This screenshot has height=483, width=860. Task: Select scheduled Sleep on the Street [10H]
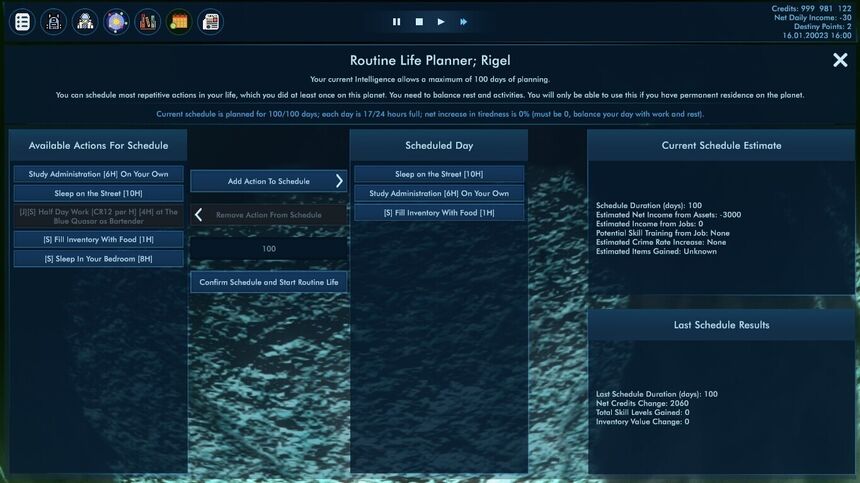pos(439,174)
